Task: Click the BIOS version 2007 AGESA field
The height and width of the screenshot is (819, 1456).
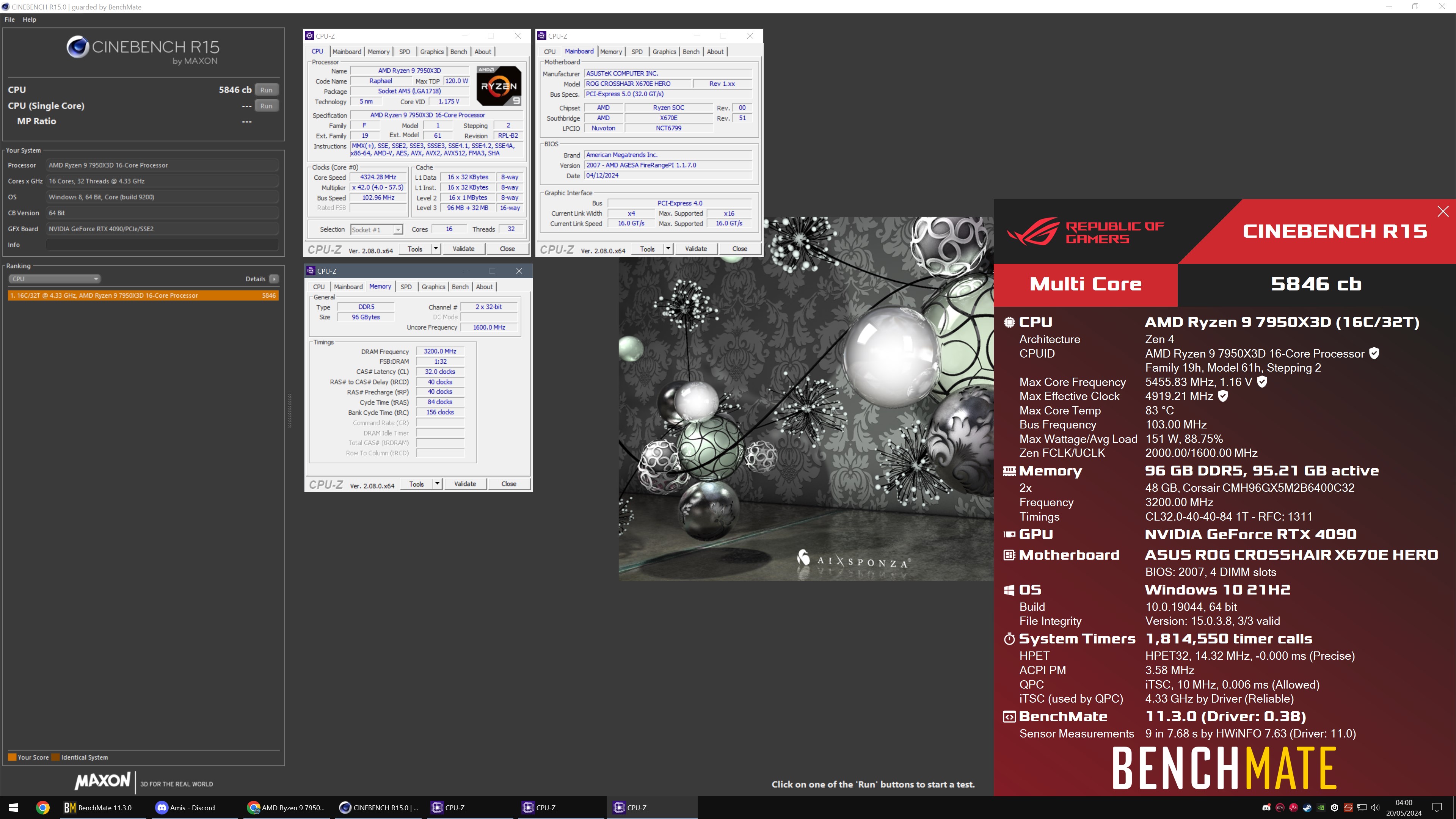Action: pyautogui.click(x=668, y=165)
